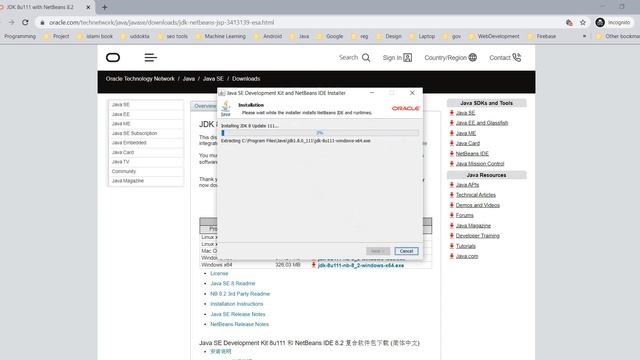Minimize the Java installer dialog
Image resolution: width=640 pixels, height=360 pixels.
tap(372, 93)
